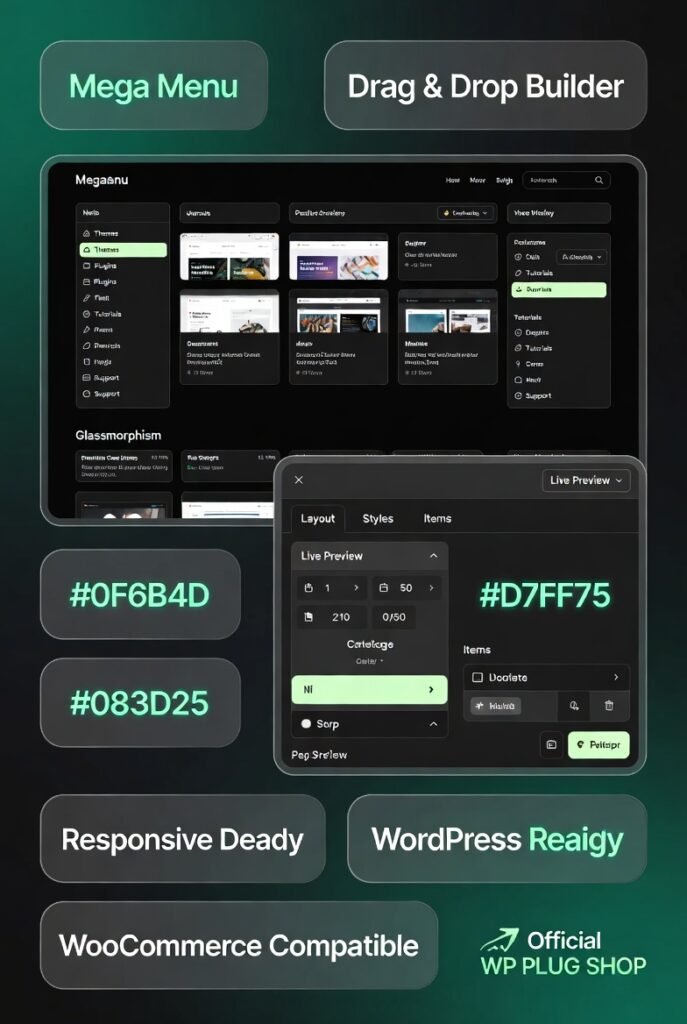Click the small square icon button beside the green button
Viewport: 687px width, 1024px height.
pos(551,744)
